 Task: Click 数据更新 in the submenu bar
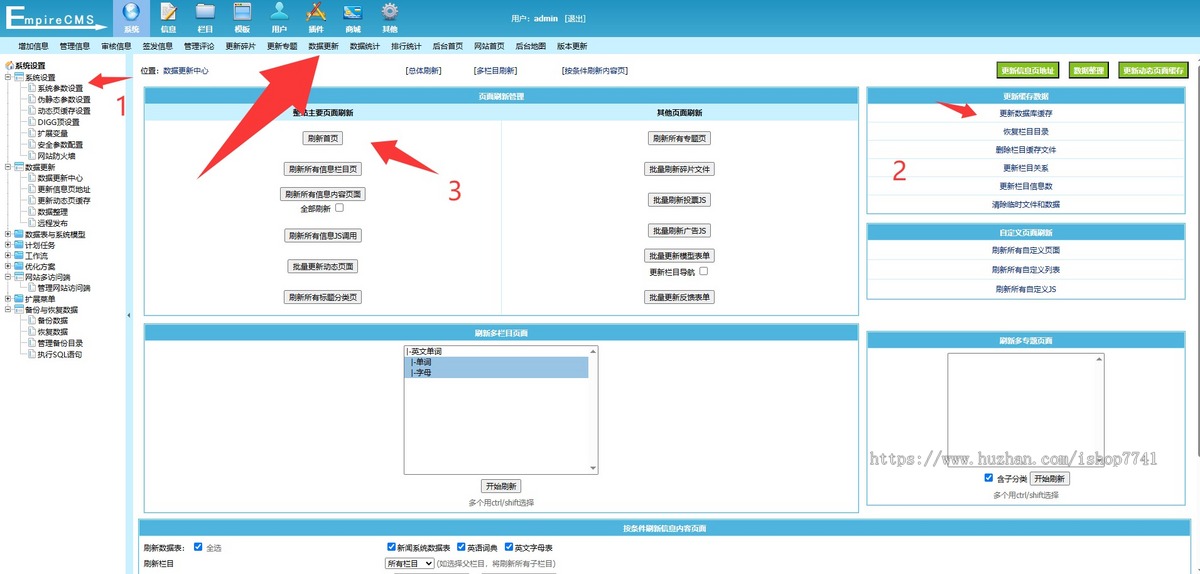point(323,46)
